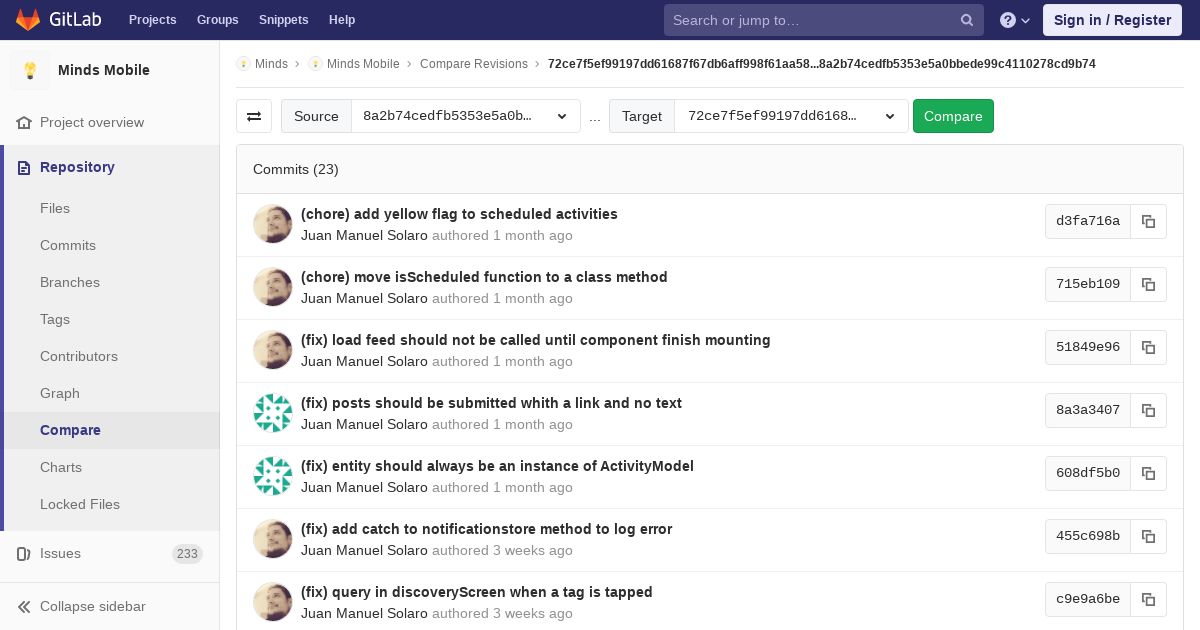The width and height of the screenshot is (1200, 630).
Task: Click avatar beside load feed fix commit
Action: [x=273, y=350]
